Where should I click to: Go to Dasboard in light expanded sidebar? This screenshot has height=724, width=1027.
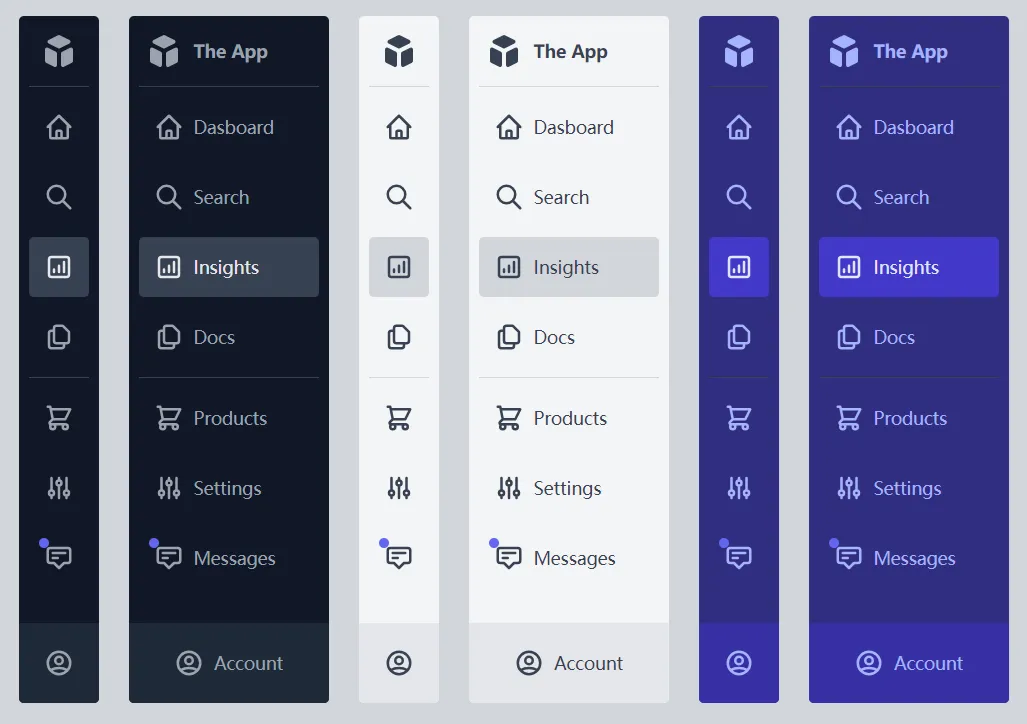[569, 127]
